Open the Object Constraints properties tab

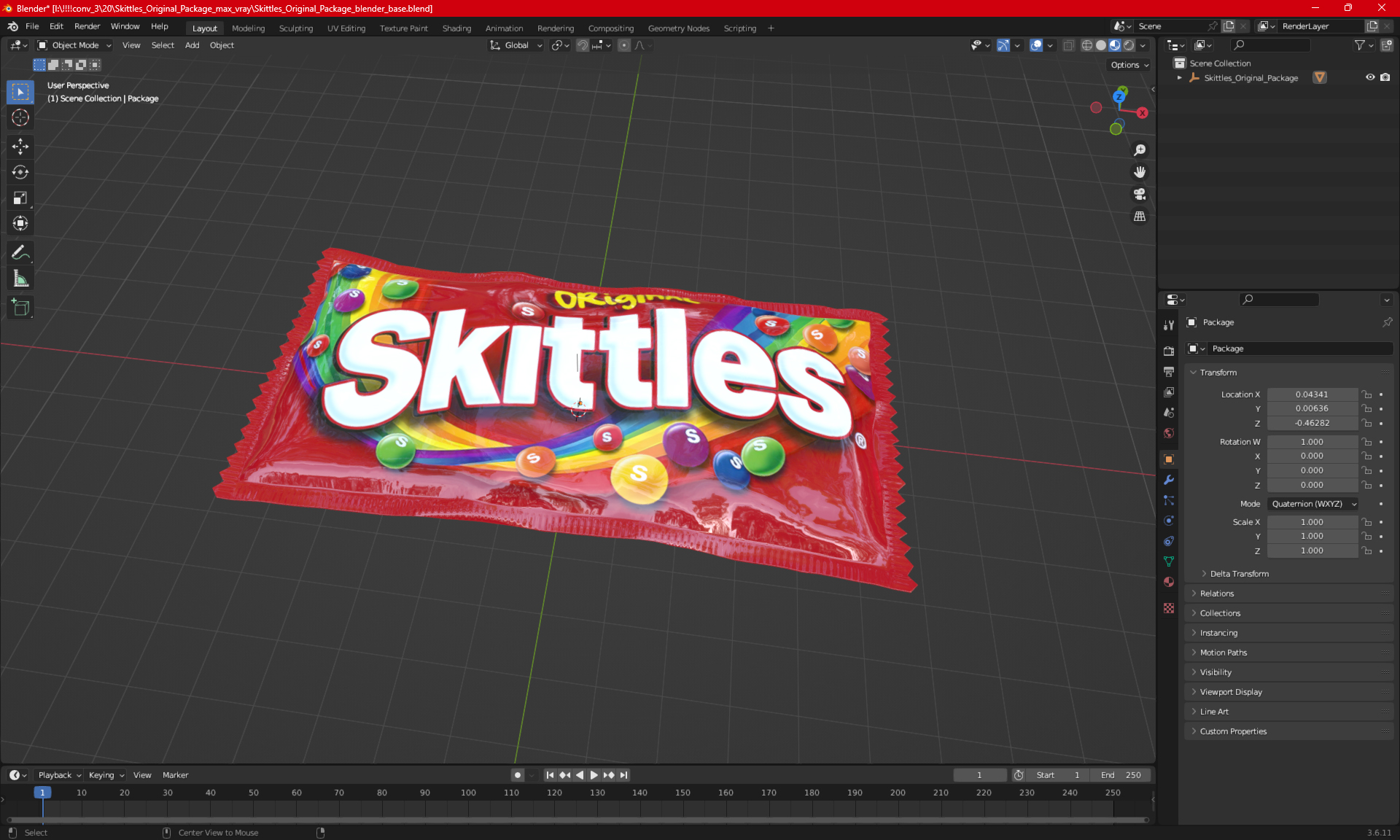coord(1169,541)
